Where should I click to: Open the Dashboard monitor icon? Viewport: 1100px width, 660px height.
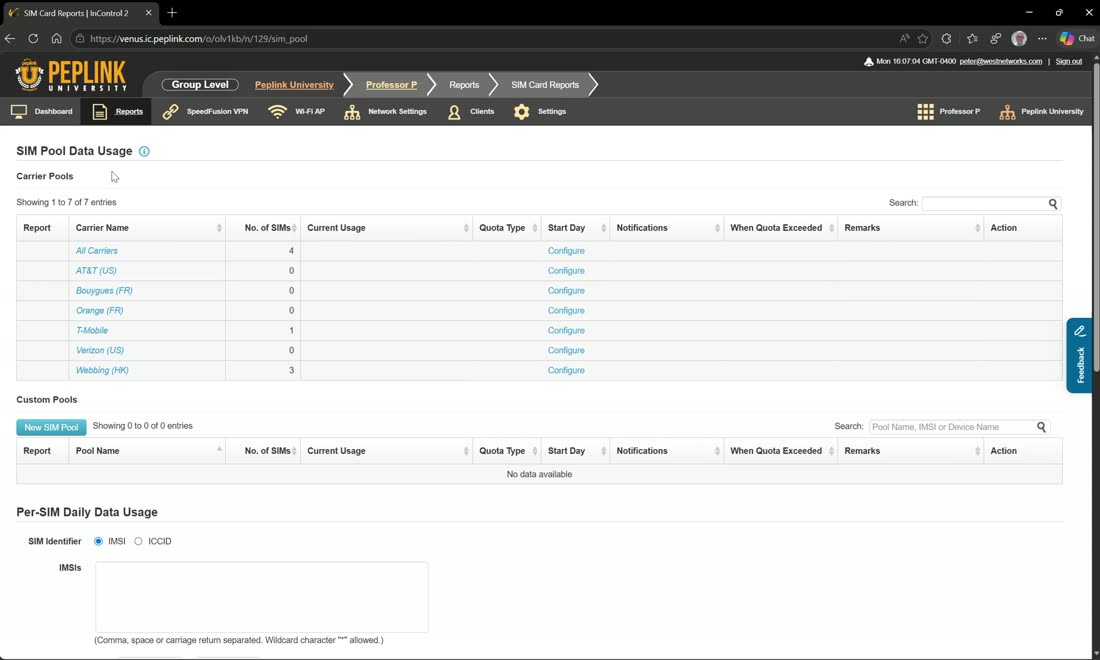point(19,112)
